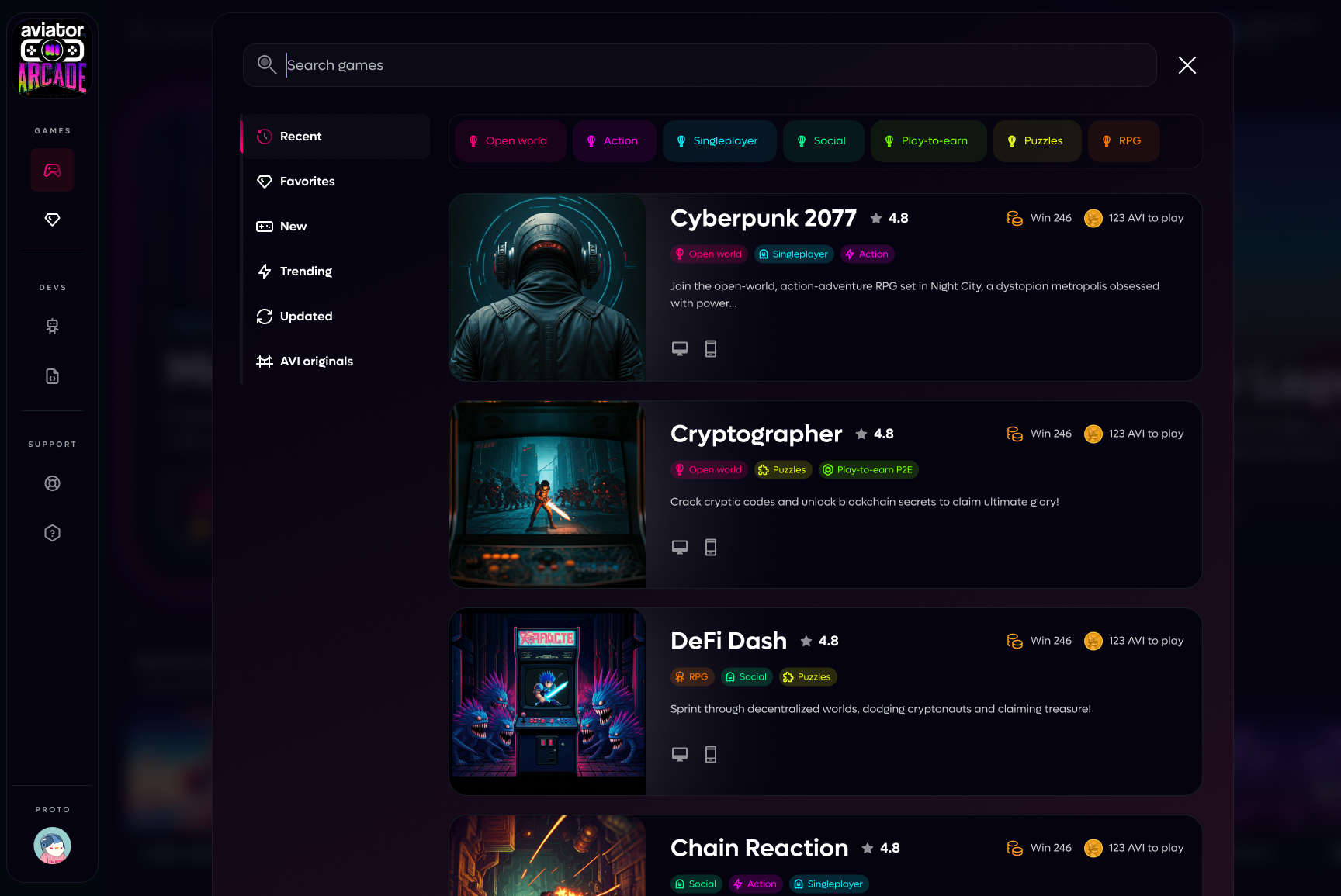Viewport: 1341px width, 896px height.
Task: Focus the Search games input field
Action: point(700,65)
